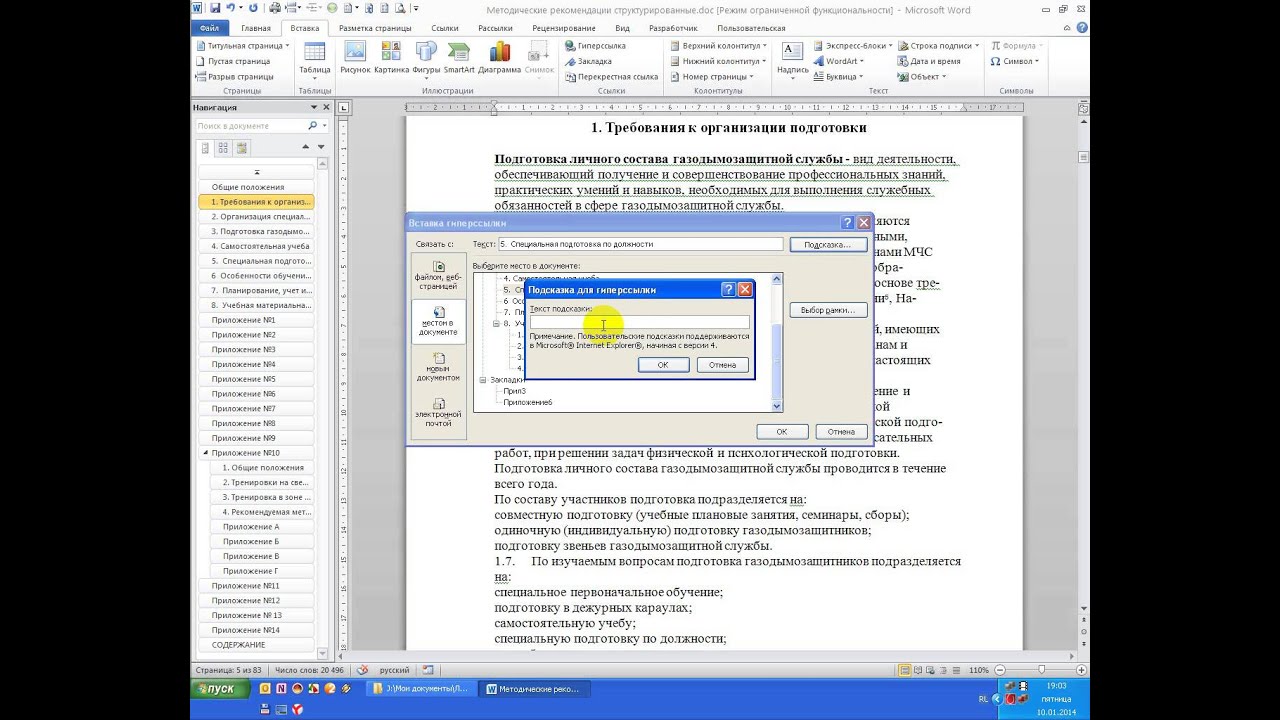The width and height of the screenshot is (1280, 720).
Task: Click Отмена in Подсказка для гиперссылки dialog
Action: coord(722,365)
